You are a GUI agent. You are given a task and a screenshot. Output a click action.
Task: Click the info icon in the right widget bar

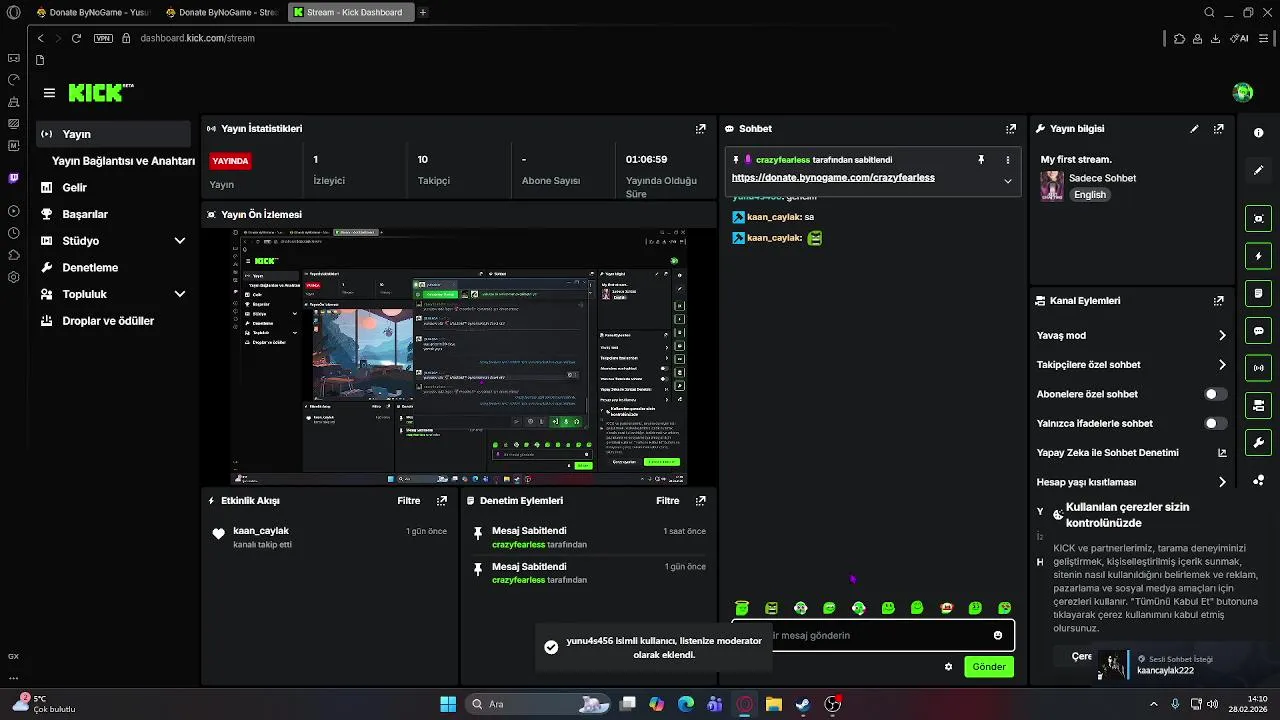pos(1258,133)
